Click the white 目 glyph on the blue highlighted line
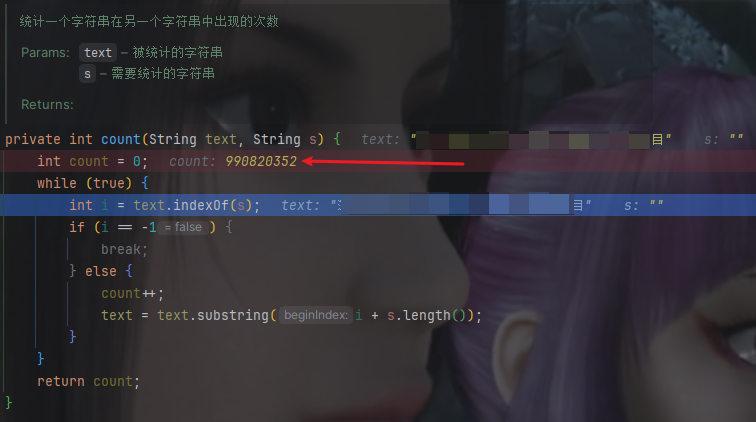Screen dimensions: 756x422 coord(578,205)
